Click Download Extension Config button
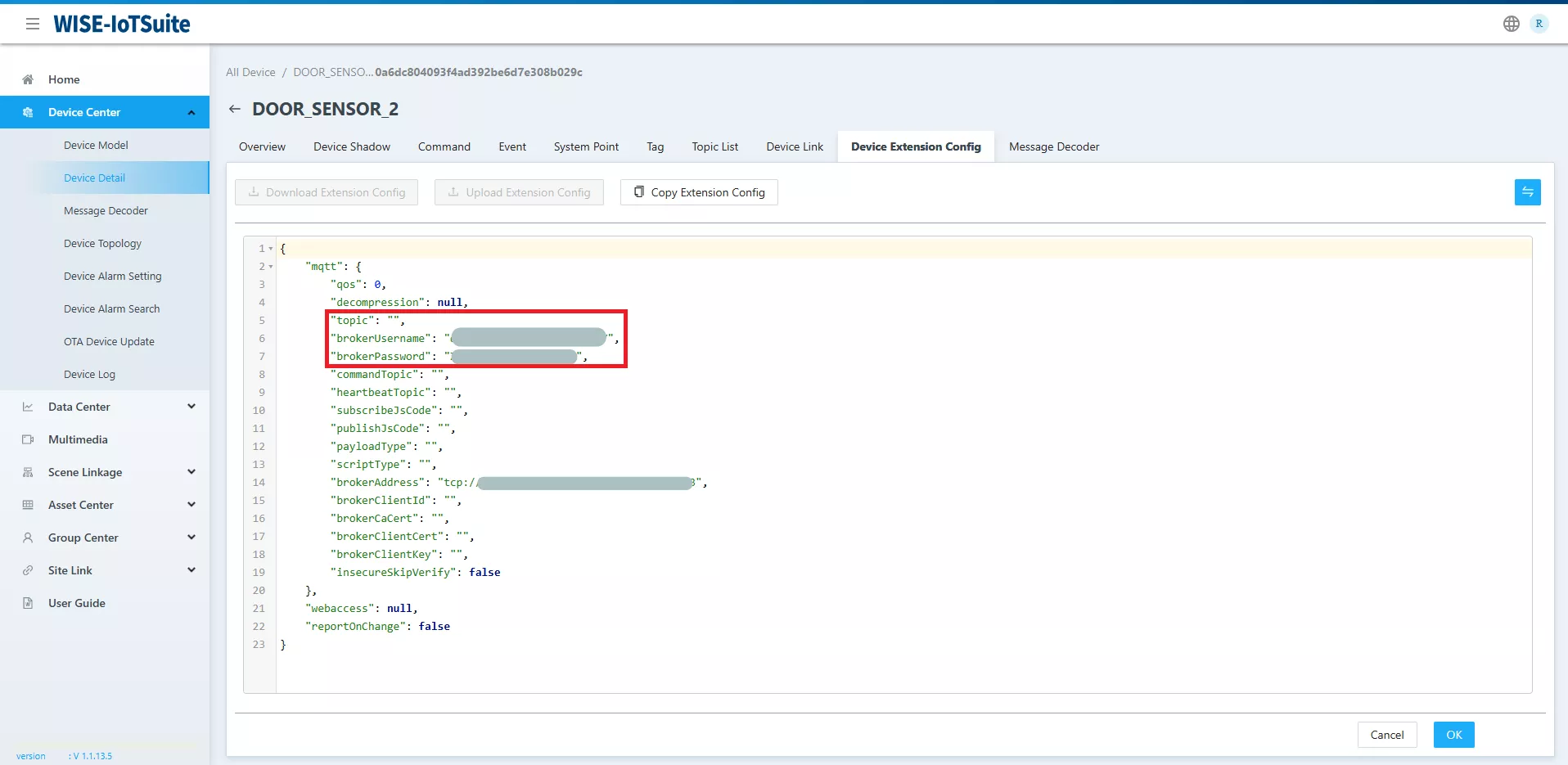 coord(327,192)
